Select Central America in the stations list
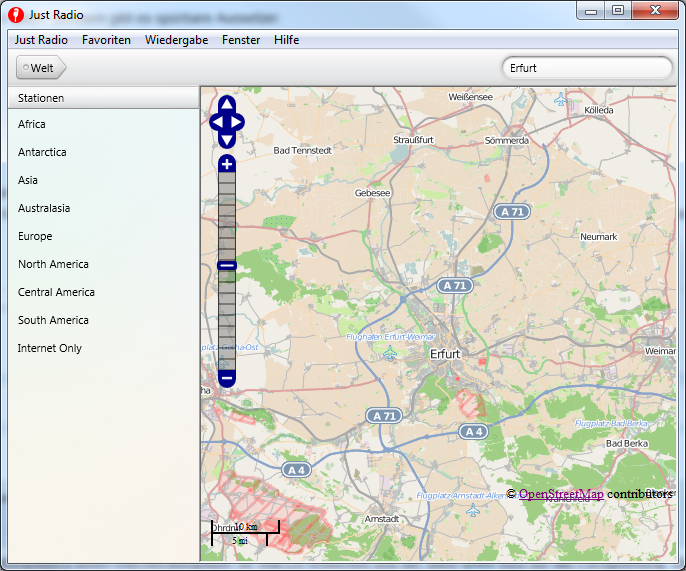The width and height of the screenshot is (686, 571). 104,292
